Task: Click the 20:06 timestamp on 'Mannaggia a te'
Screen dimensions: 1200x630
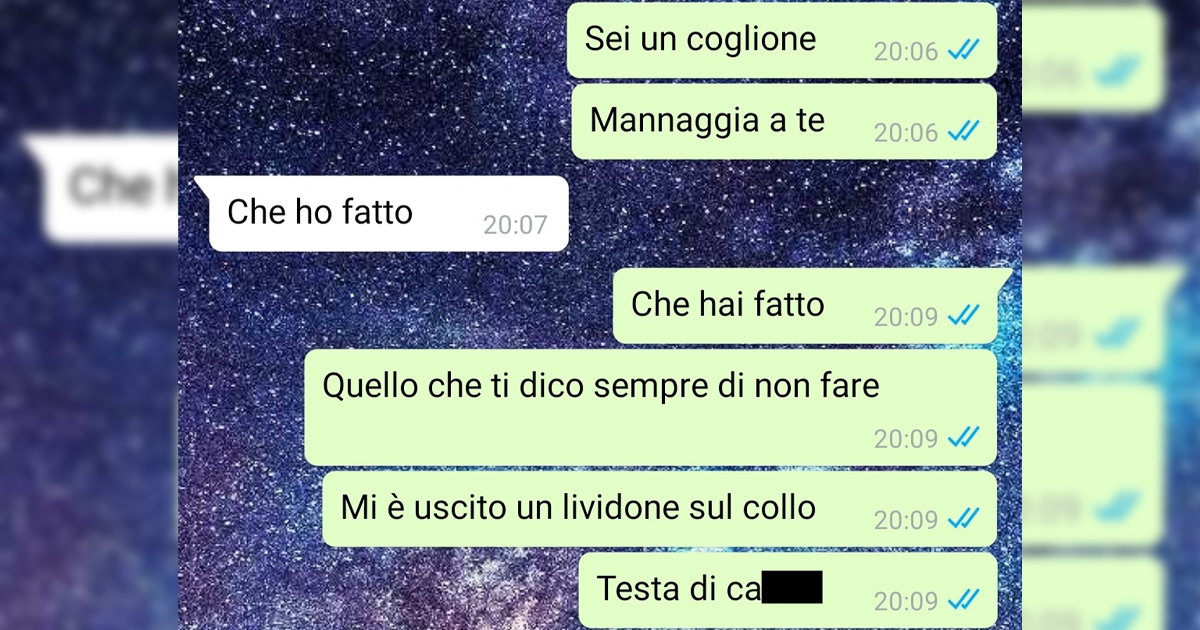Action: coord(906,132)
